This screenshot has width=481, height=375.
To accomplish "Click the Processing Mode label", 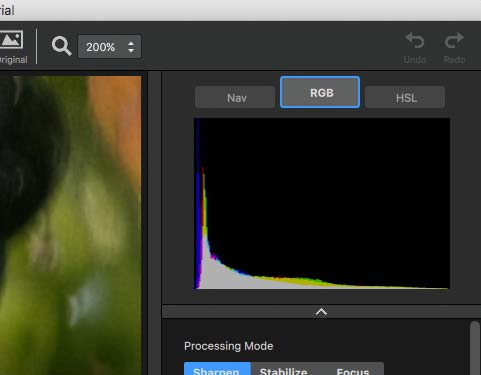I will pos(229,346).
